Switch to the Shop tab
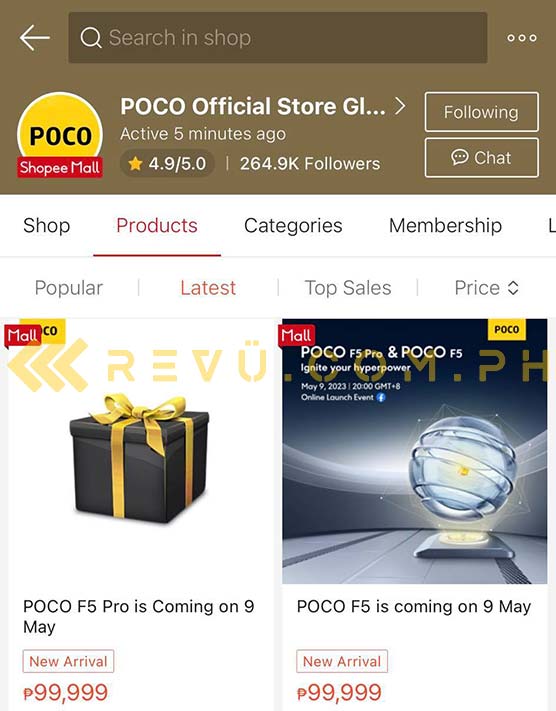 tap(47, 225)
